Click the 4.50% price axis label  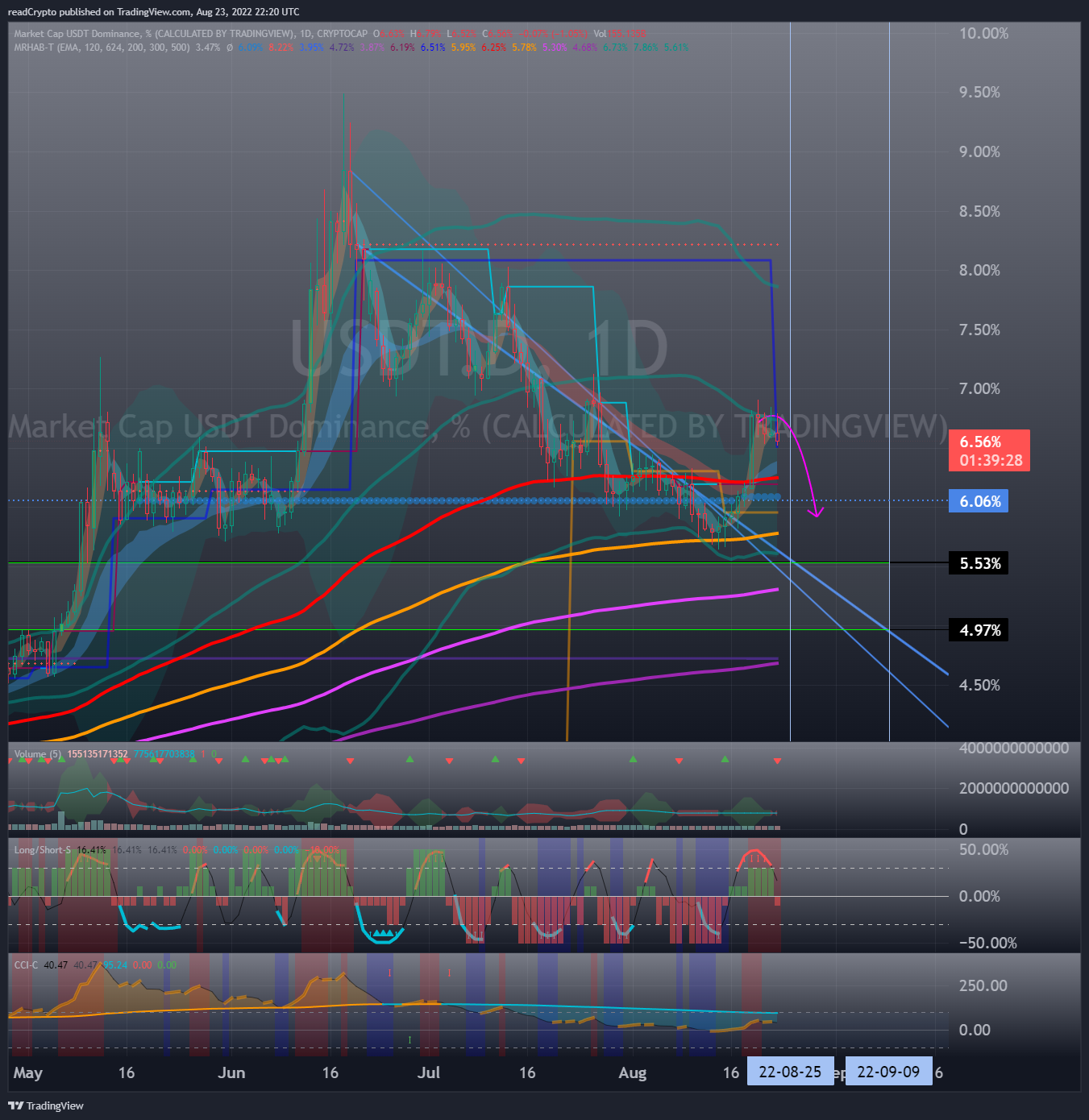coord(979,685)
